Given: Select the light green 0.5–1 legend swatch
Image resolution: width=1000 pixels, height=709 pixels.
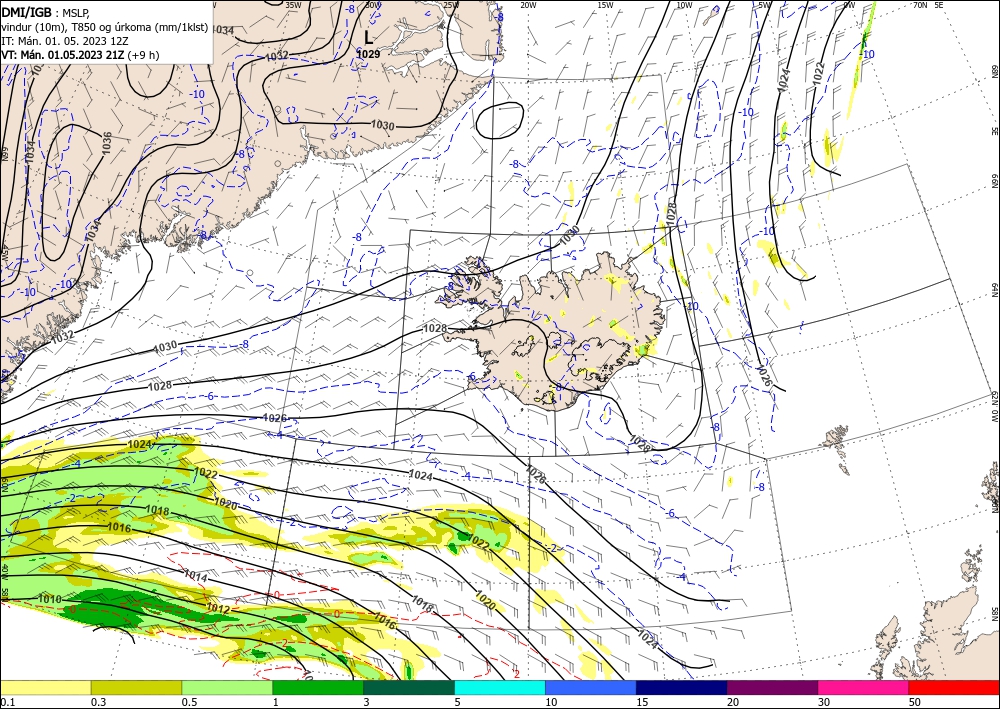Looking at the screenshot, I should click(227, 687).
